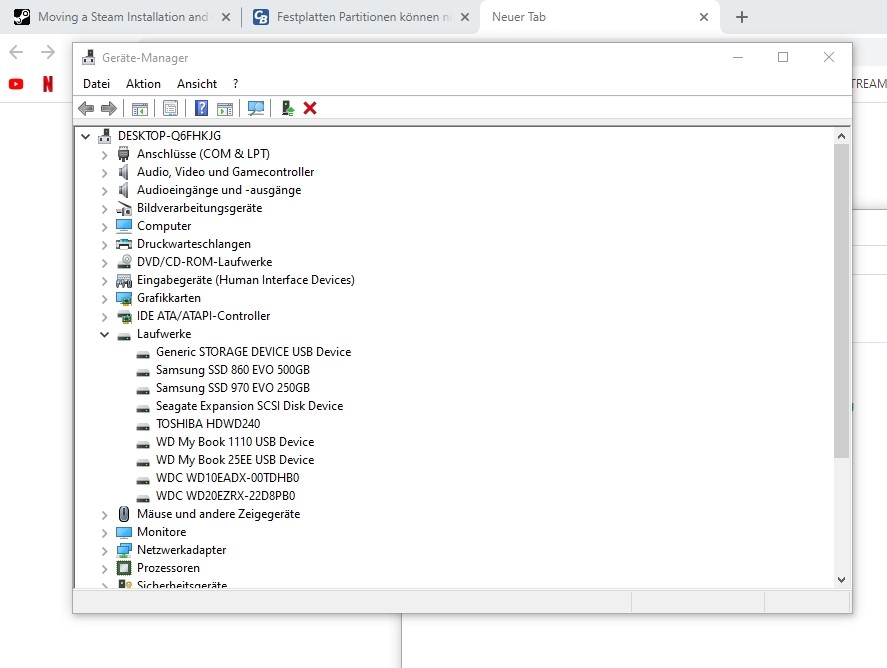
Task: Click the browser back arrow
Action: pyautogui.click(x=16, y=53)
